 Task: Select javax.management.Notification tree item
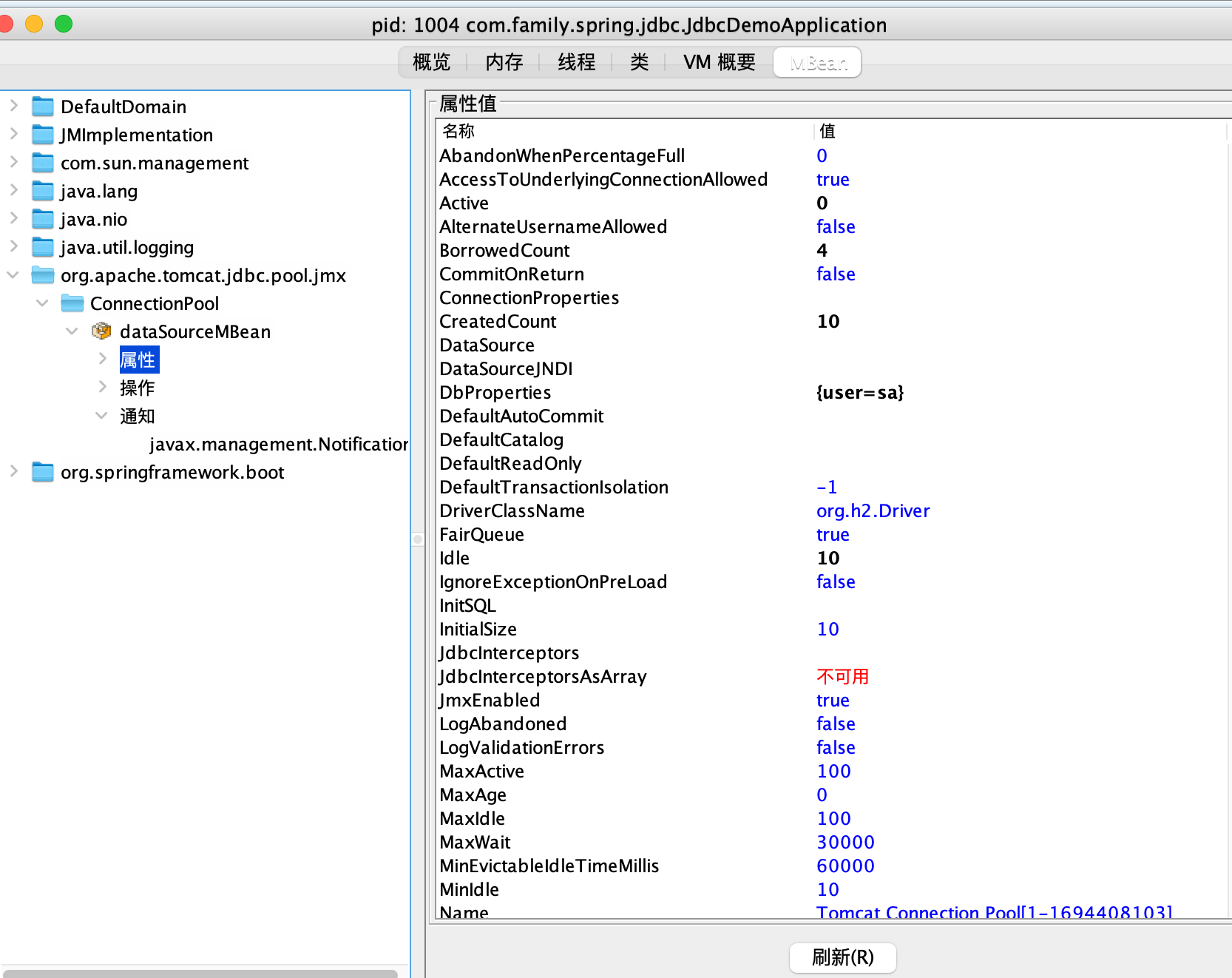pos(279,444)
